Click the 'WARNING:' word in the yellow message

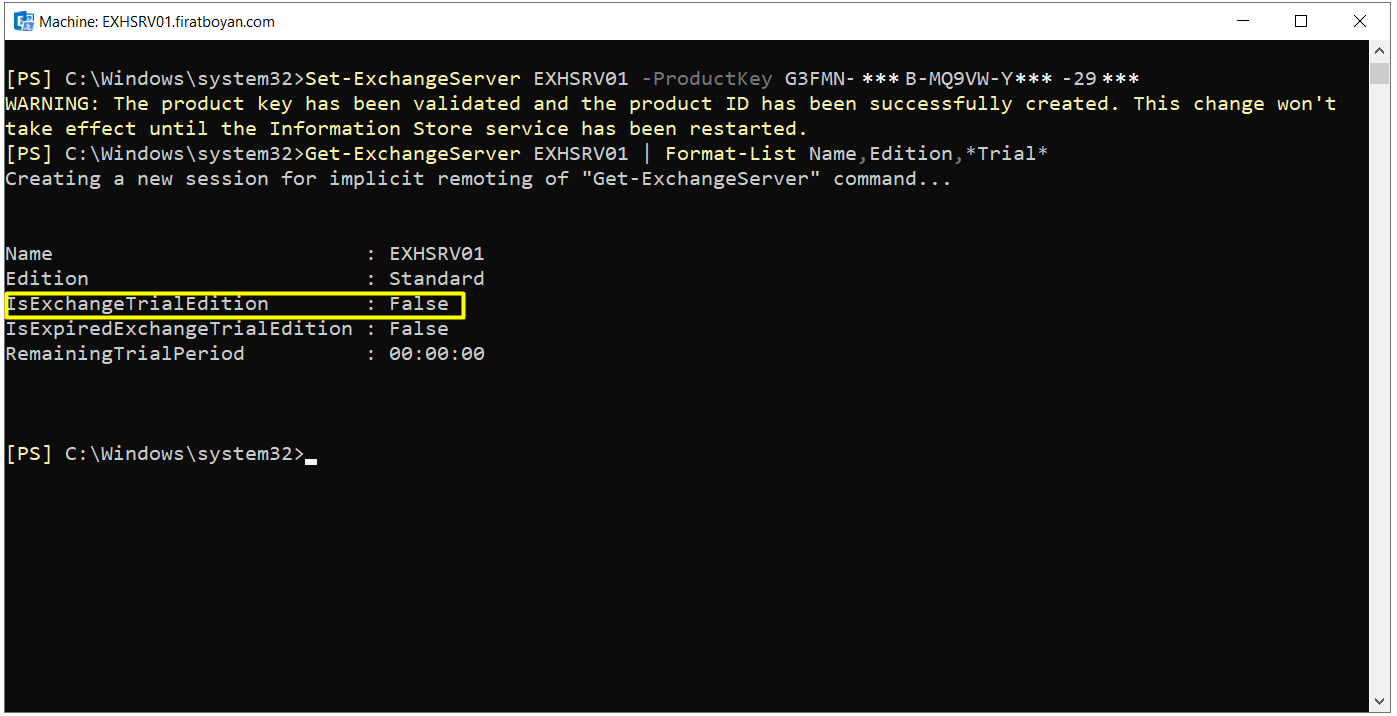point(53,104)
